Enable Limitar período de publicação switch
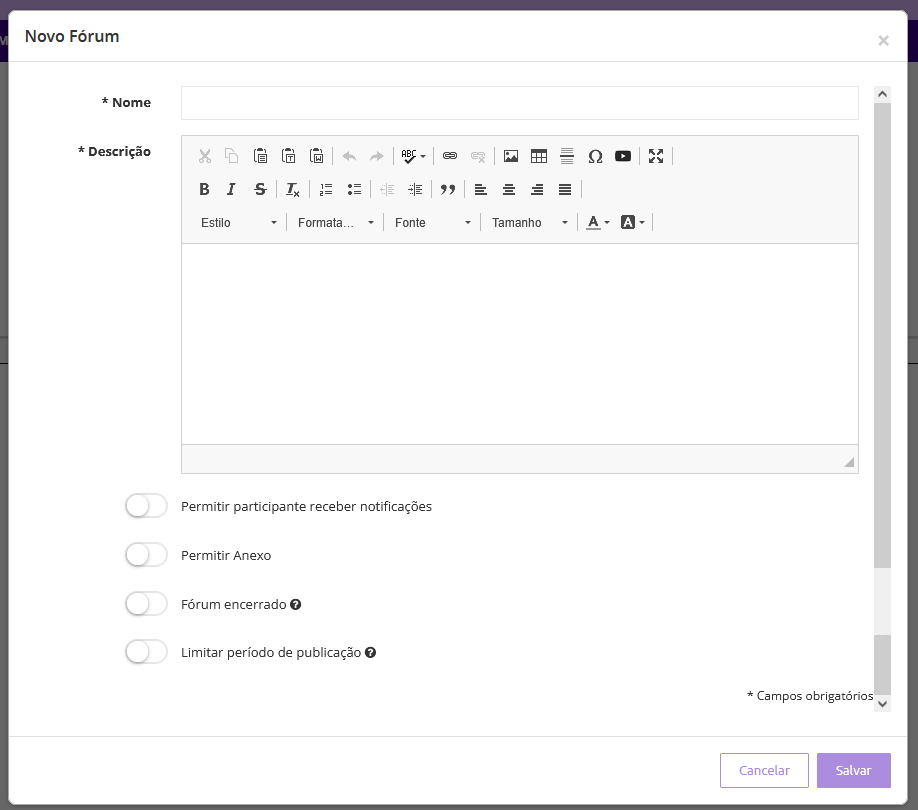918x810 pixels. tap(146, 652)
